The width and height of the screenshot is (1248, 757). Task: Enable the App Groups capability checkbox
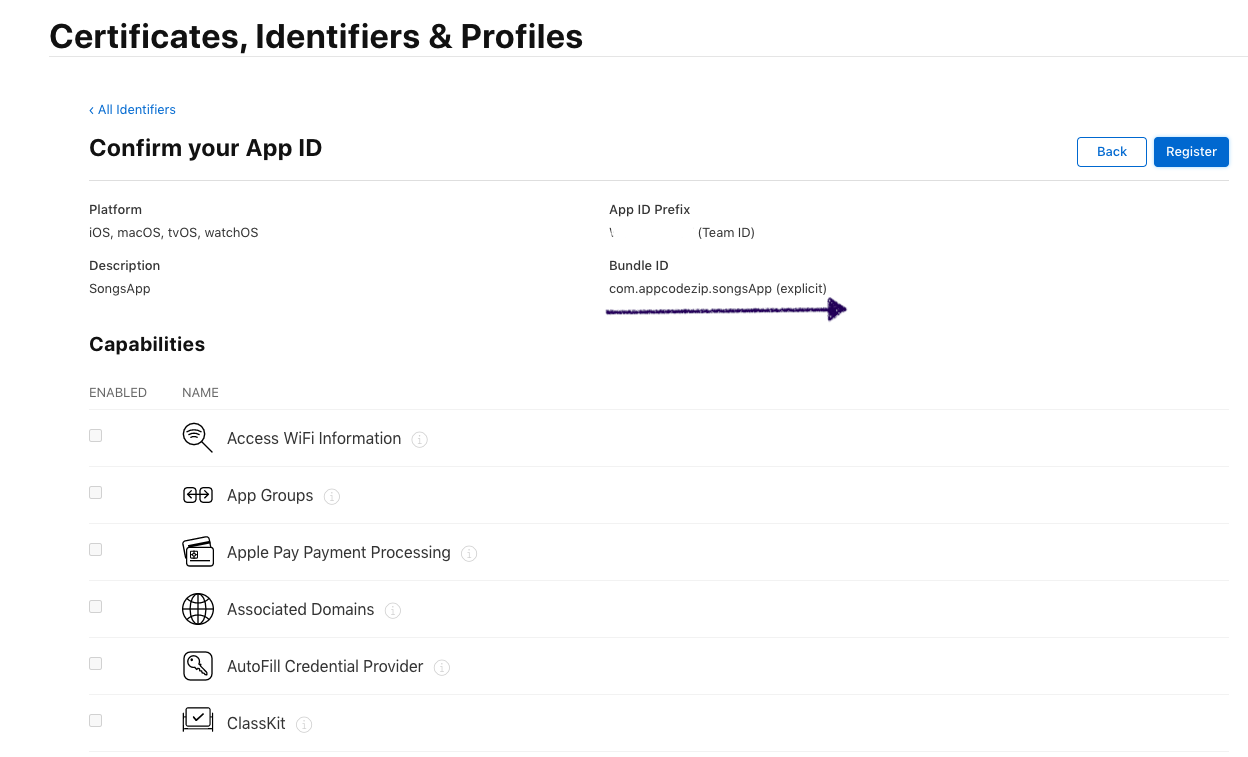(95, 491)
